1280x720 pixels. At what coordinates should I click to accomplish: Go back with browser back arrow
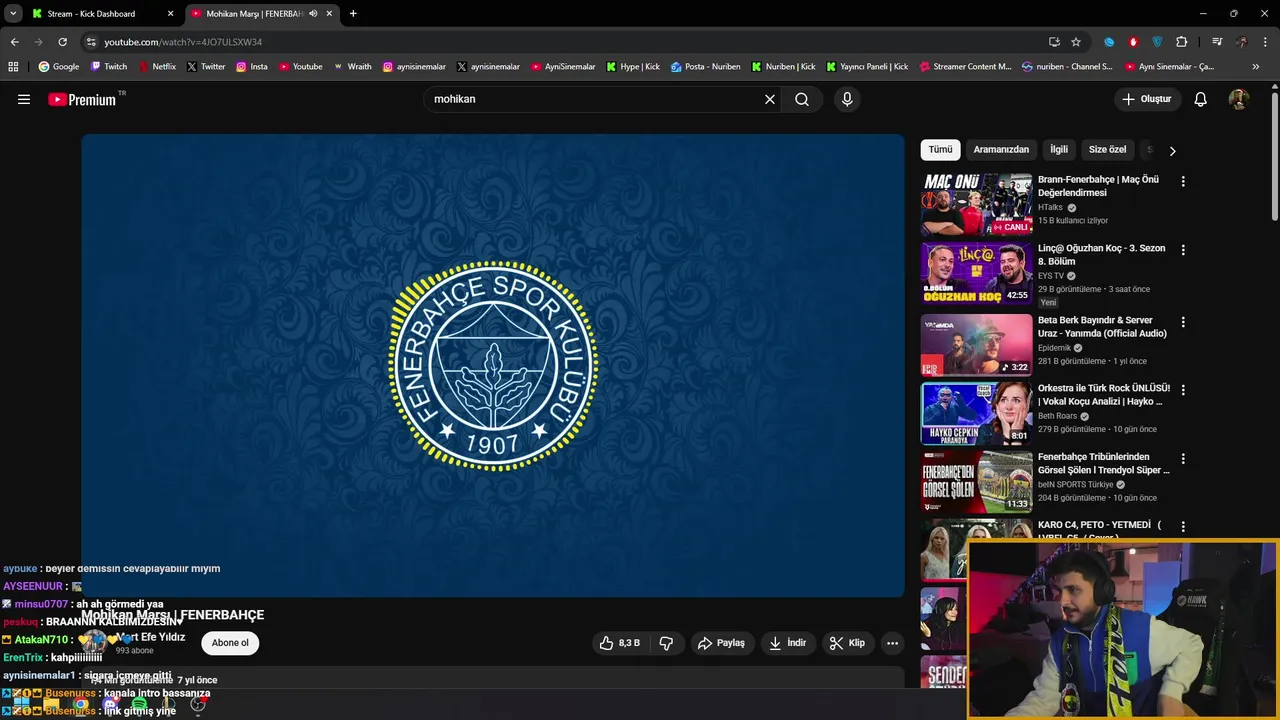coord(14,42)
